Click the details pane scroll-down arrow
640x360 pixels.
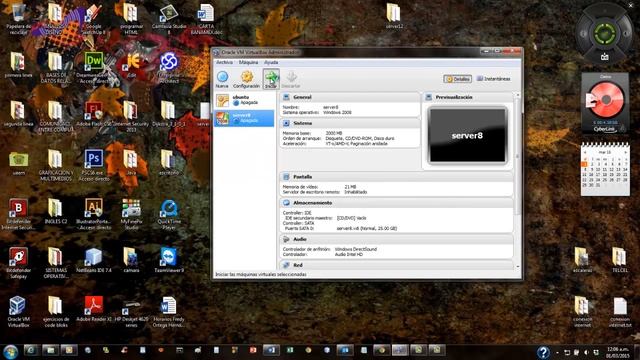[518, 267]
